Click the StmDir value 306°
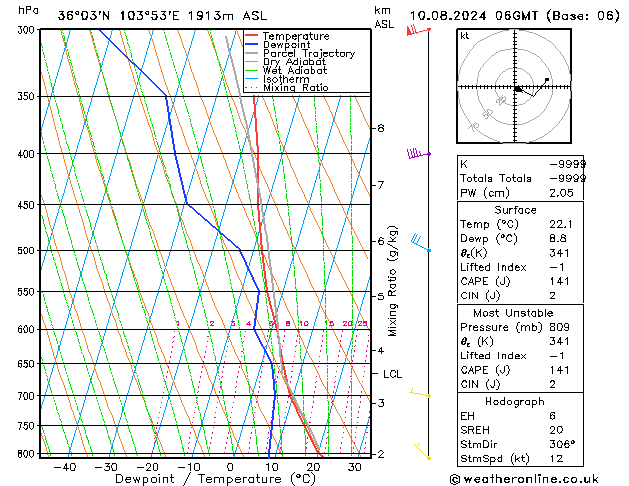The width and height of the screenshot is (629, 486). (x=562, y=444)
